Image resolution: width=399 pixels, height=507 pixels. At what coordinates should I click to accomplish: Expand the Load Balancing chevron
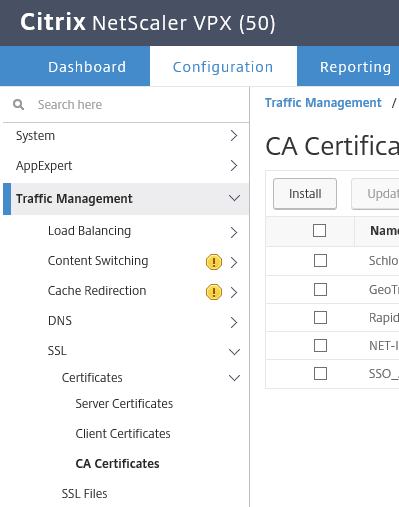234,232
